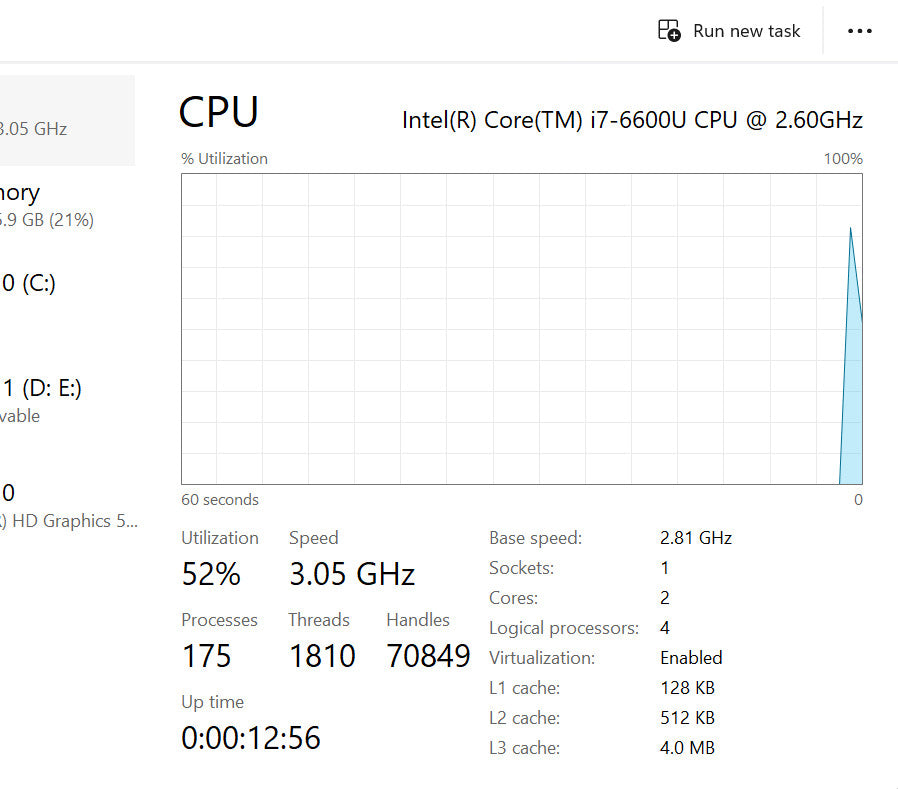Click the large CPU heading
This screenshot has height=789, width=898.
[x=219, y=112]
